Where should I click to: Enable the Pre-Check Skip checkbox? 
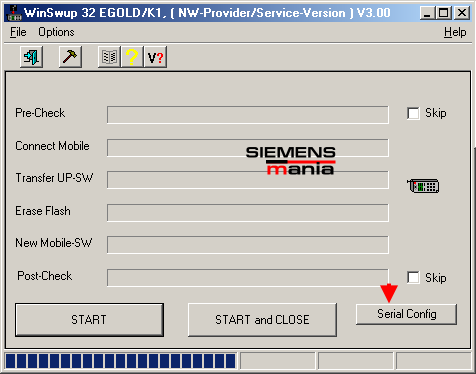(x=413, y=113)
